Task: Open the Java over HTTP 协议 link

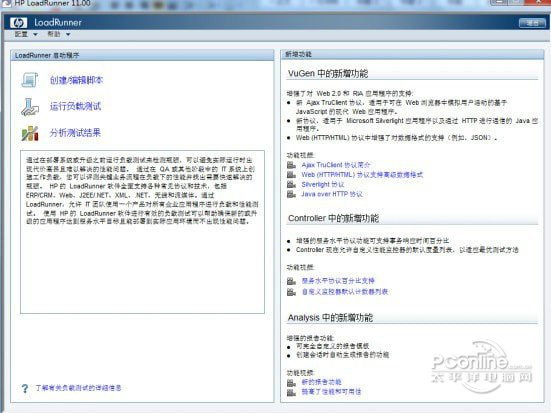Action: point(332,194)
